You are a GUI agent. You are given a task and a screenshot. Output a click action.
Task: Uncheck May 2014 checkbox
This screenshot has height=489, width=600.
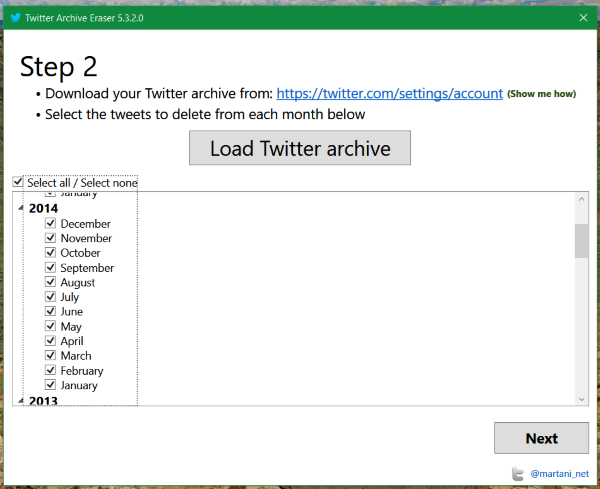(50, 326)
